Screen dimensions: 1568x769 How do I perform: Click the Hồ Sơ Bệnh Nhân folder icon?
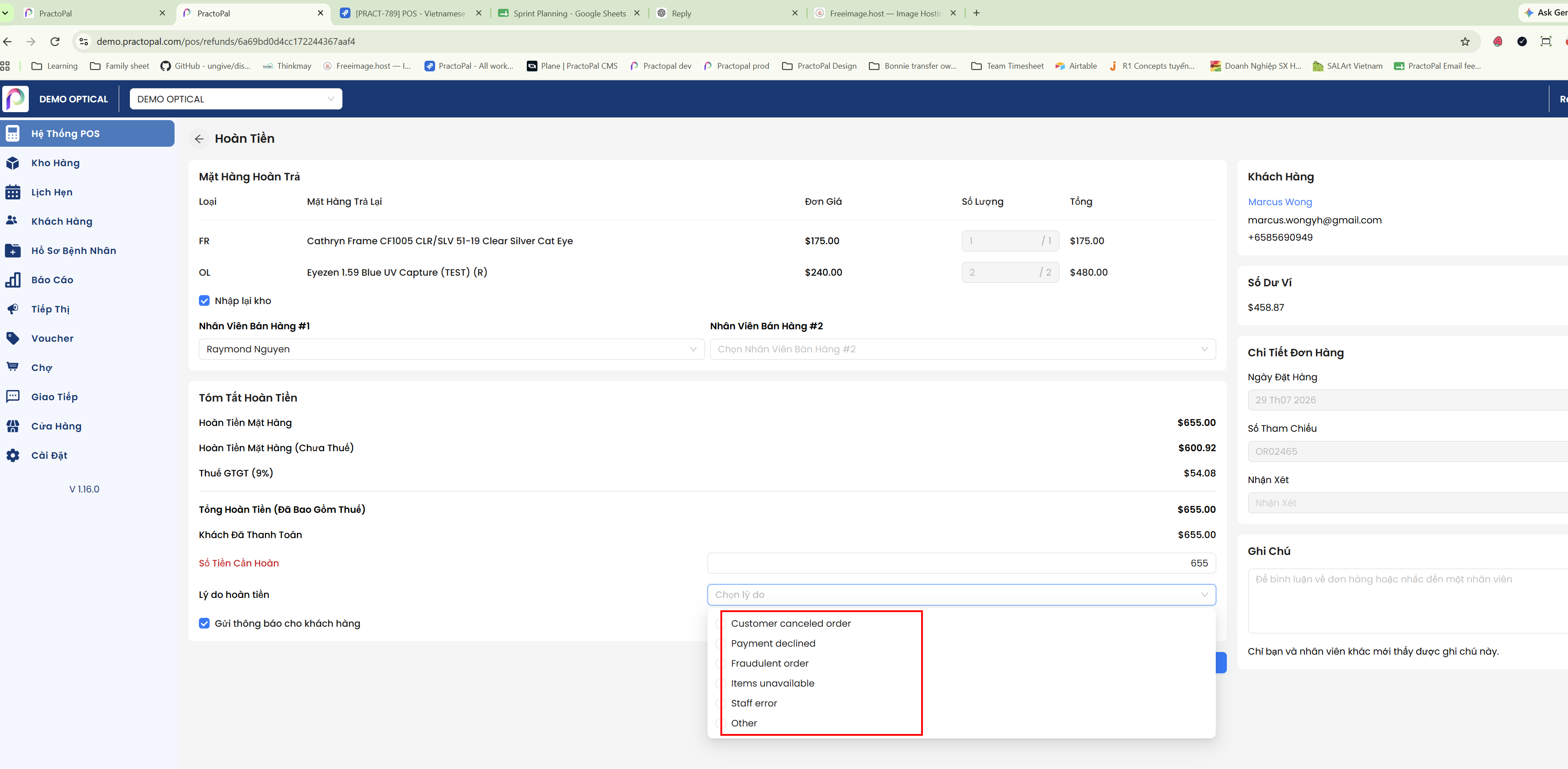click(x=13, y=251)
